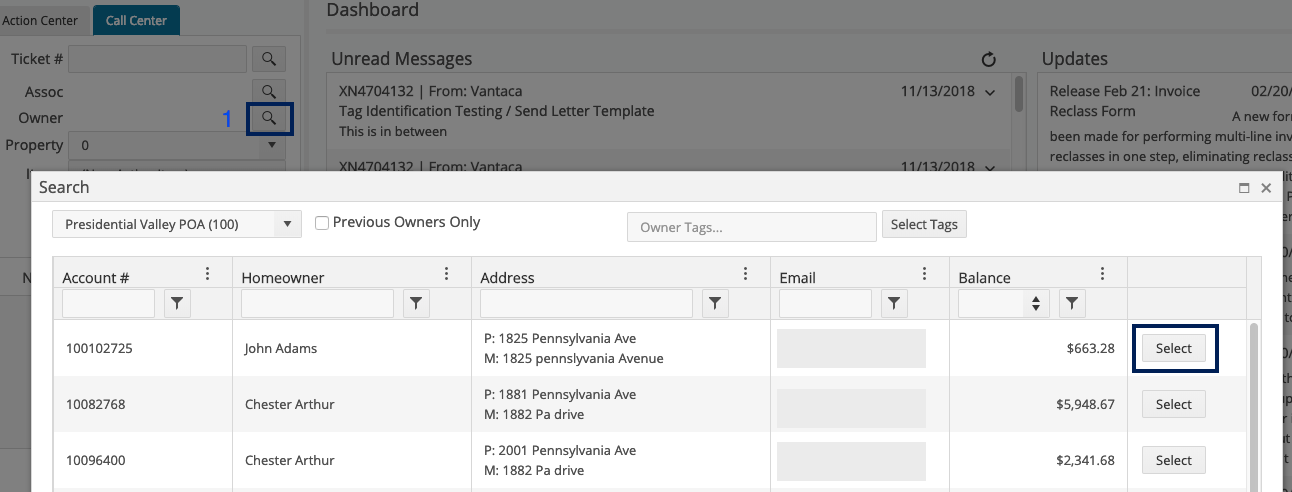This screenshot has height=492, width=1292.
Task: Click the Select Tags button
Action: pyautogui.click(x=923, y=224)
